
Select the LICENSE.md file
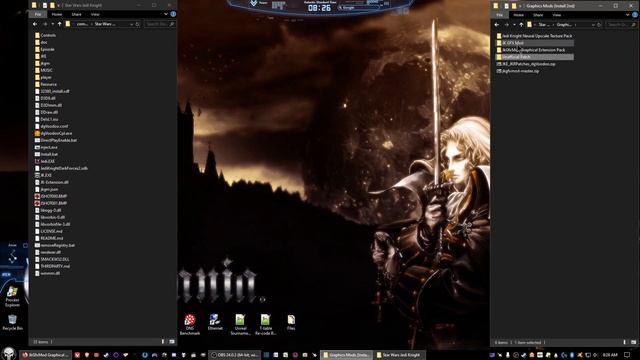pyautogui.click(x=49, y=231)
